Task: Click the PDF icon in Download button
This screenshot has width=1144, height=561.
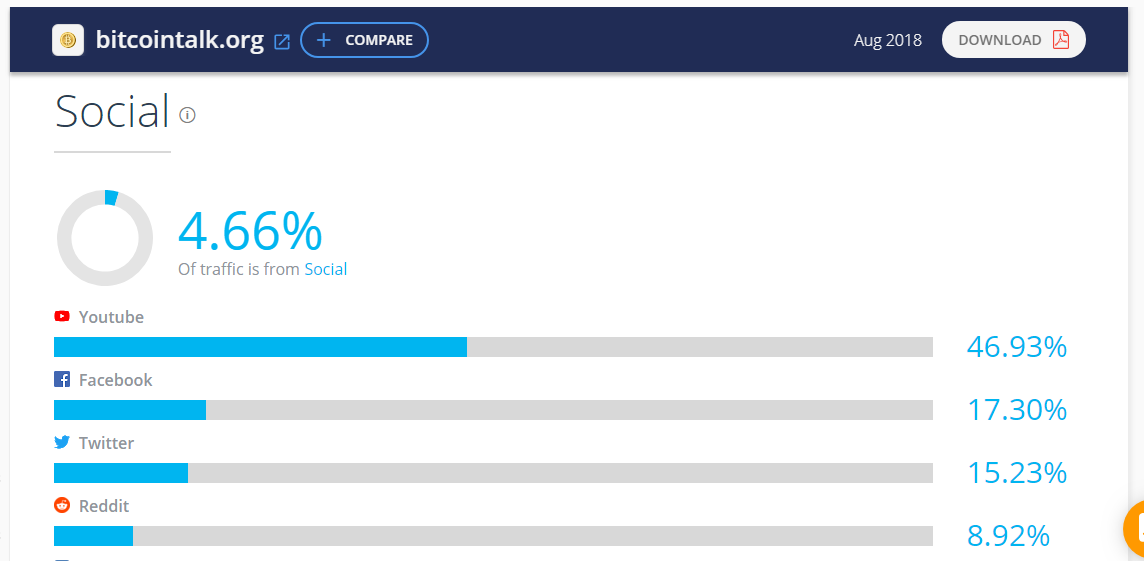Action: [x=1061, y=39]
